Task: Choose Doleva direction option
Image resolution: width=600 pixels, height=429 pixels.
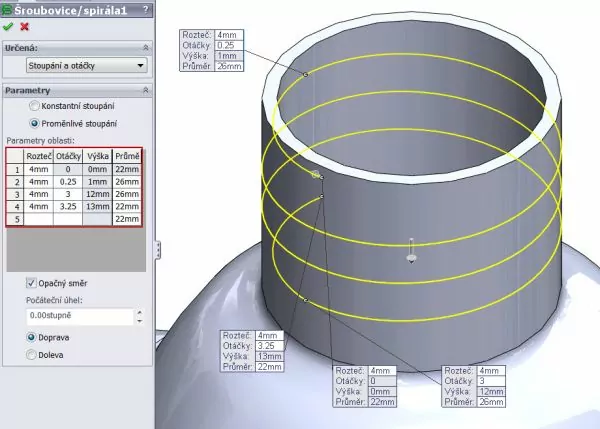Action: [x=31, y=354]
